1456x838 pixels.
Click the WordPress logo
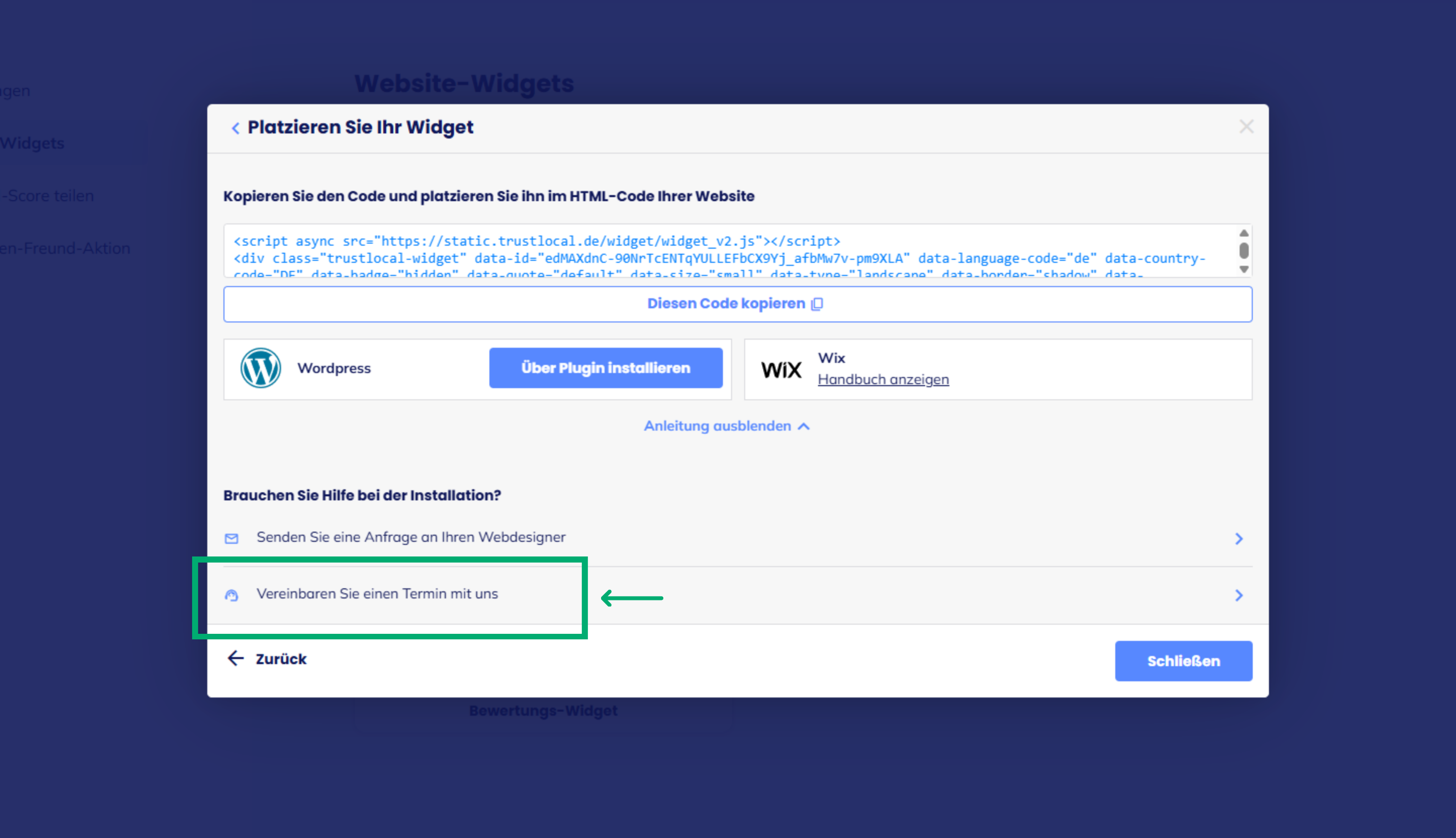[x=261, y=368]
